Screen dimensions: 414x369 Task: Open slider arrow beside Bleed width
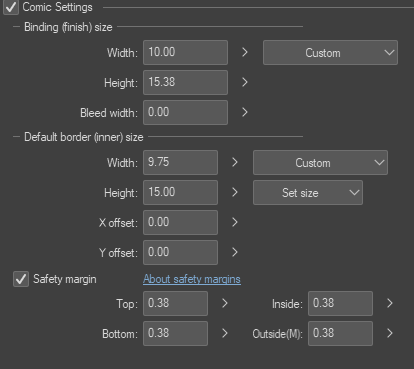245,112
